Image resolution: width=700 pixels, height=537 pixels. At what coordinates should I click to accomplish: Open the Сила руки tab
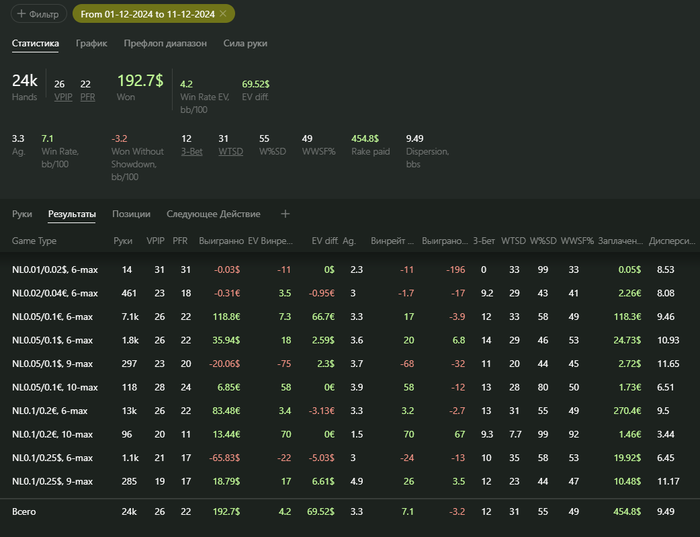coord(245,44)
